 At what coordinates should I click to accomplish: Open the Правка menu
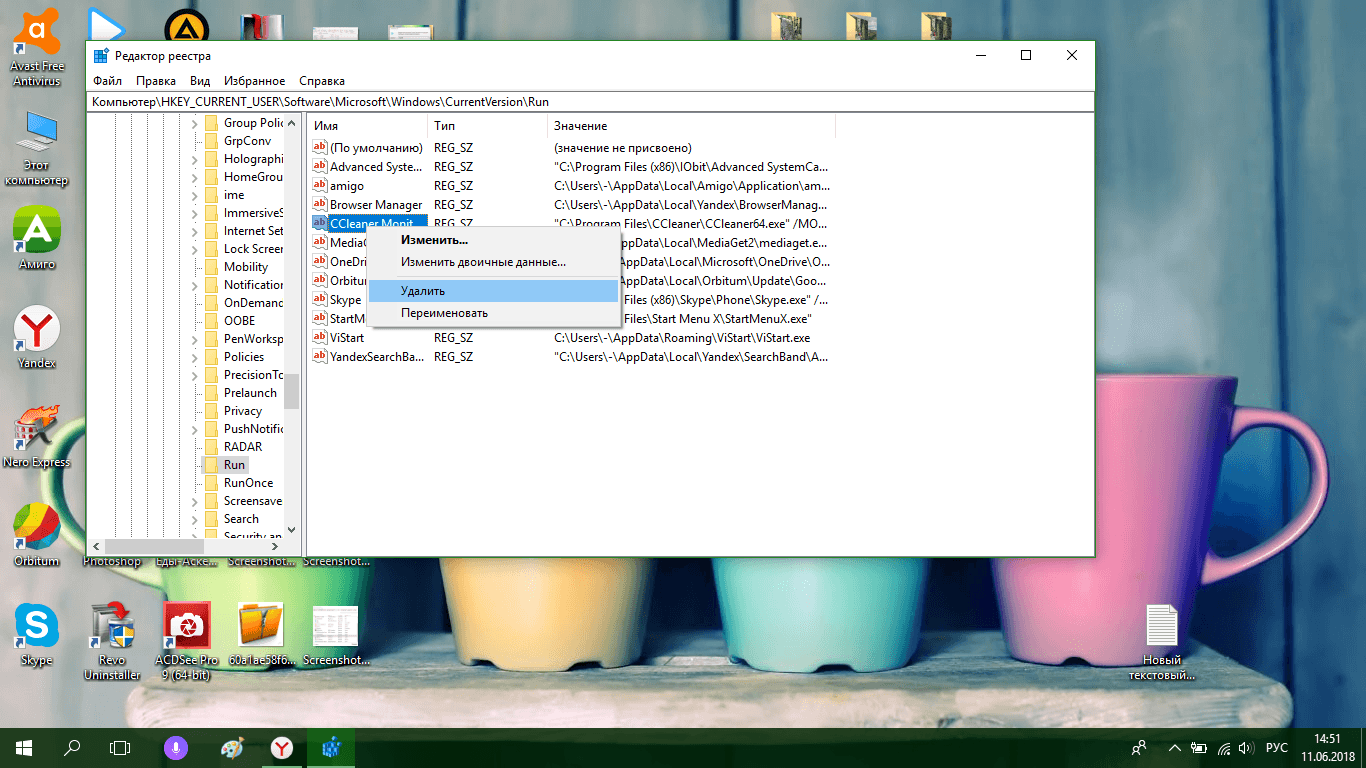tap(156, 81)
